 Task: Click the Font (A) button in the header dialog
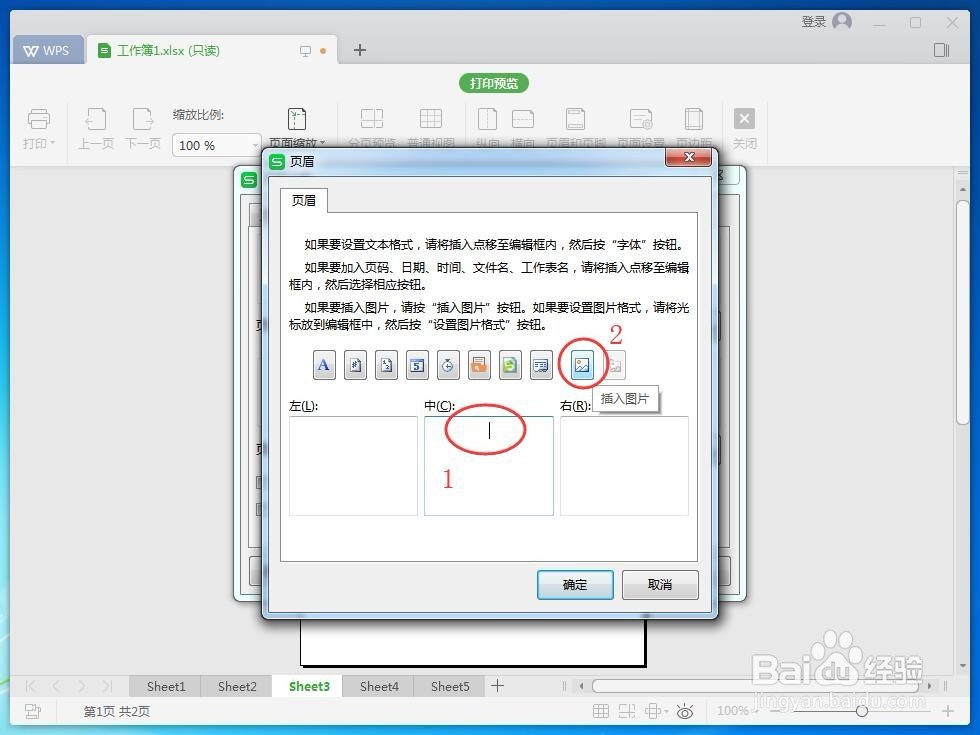pos(323,365)
